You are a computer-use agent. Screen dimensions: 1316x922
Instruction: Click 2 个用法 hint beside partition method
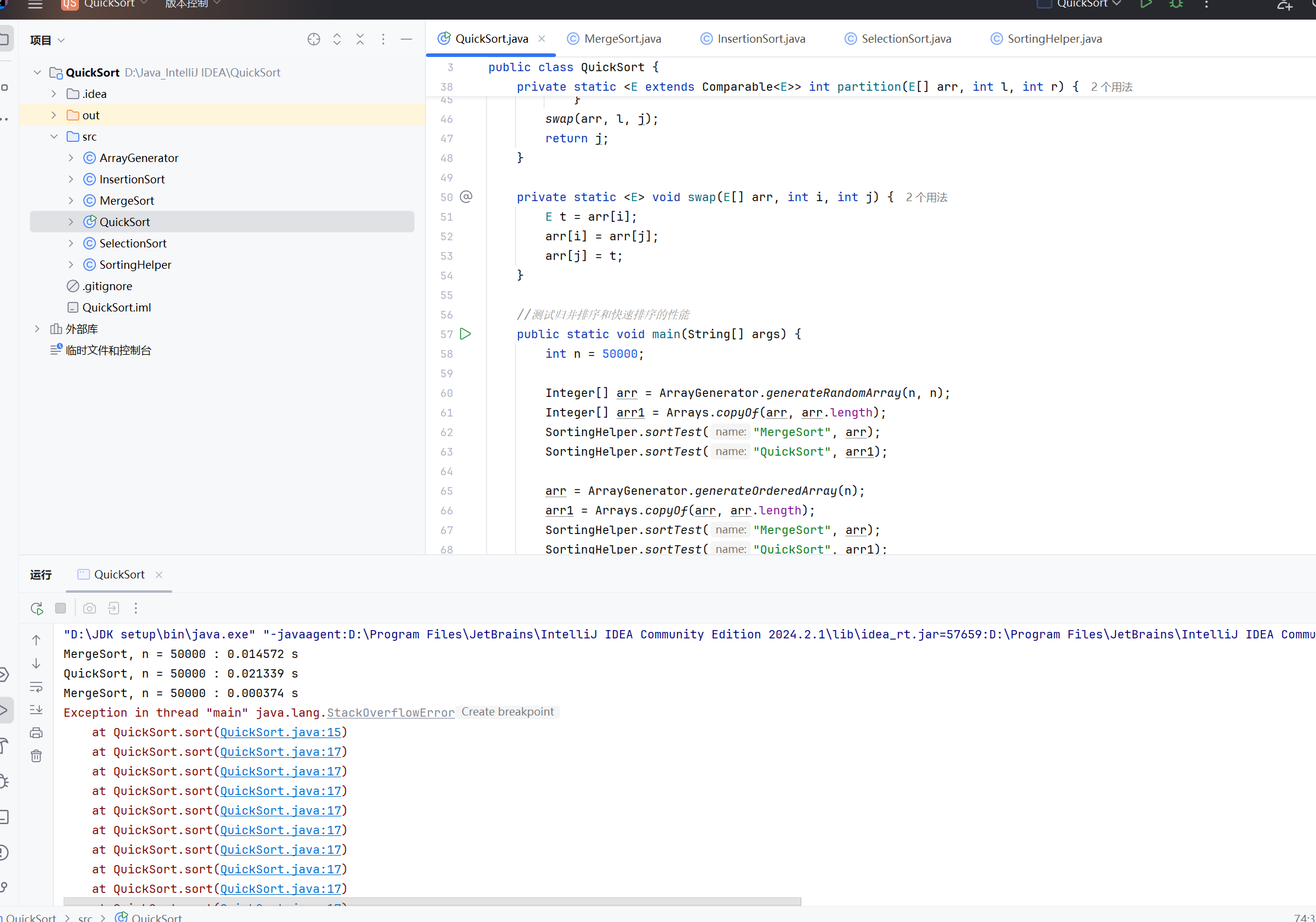pyautogui.click(x=1112, y=87)
